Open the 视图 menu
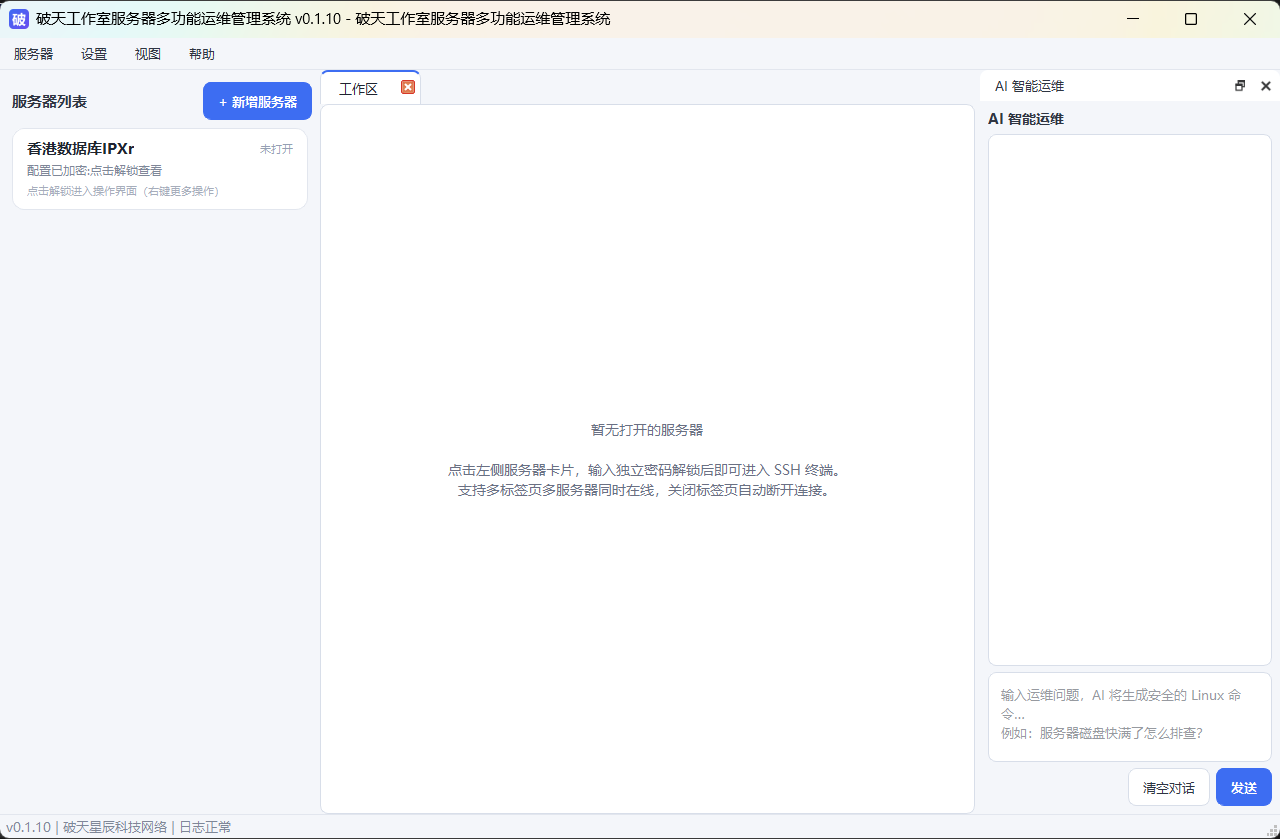The height and width of the screenshot is (839, 1280). point(148,54)
